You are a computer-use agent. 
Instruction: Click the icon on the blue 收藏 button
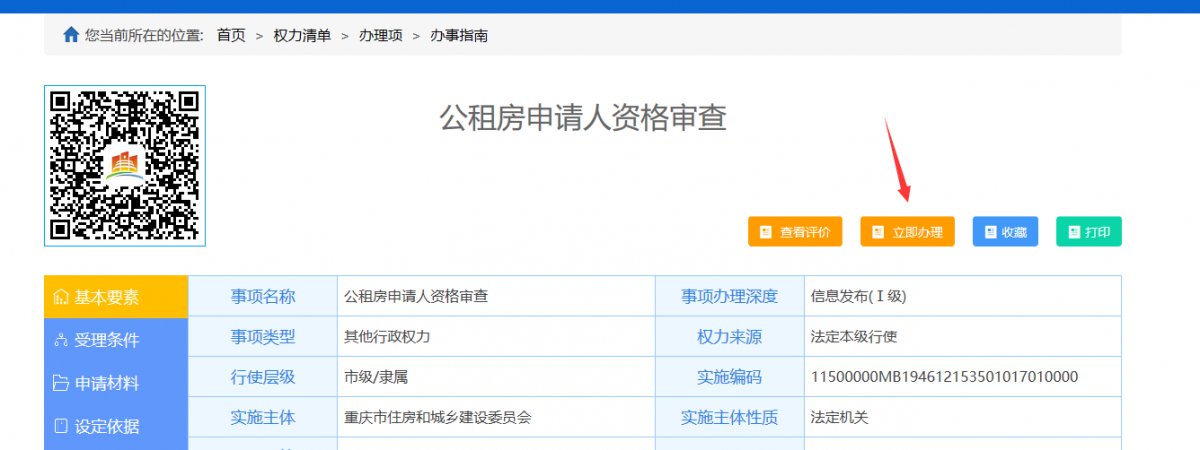point(990,232)
